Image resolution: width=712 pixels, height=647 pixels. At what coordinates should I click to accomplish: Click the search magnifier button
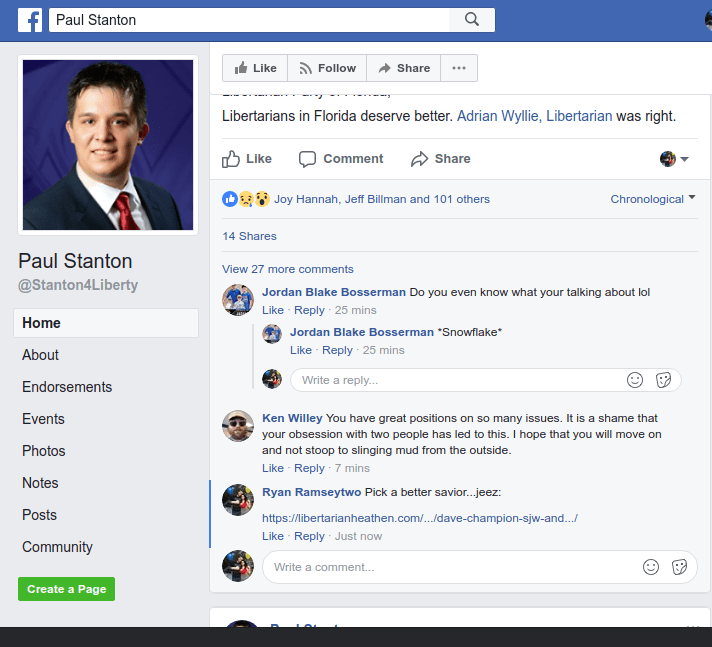472,20
